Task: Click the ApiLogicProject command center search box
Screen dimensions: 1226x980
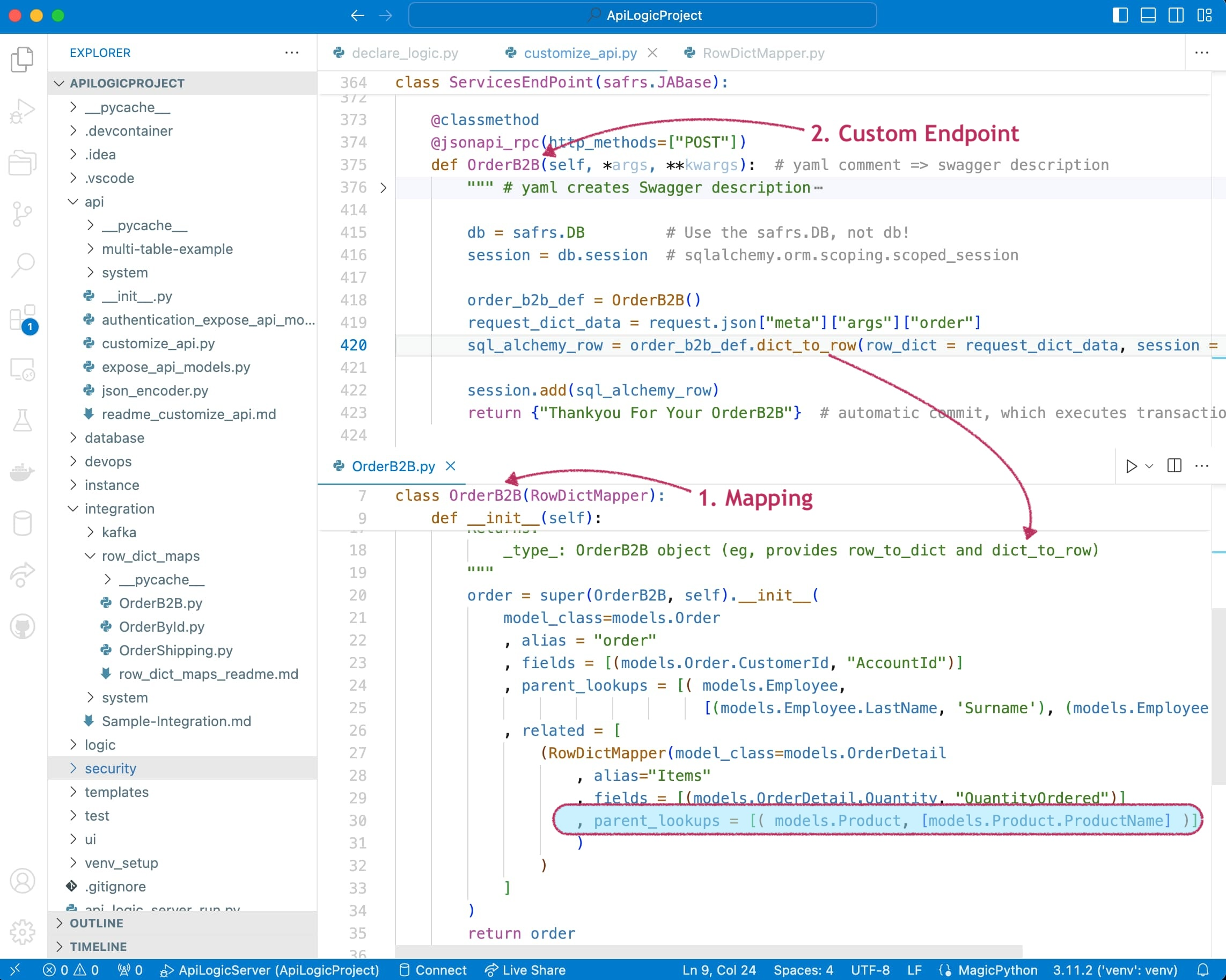Action: click(x=643, y=16)
